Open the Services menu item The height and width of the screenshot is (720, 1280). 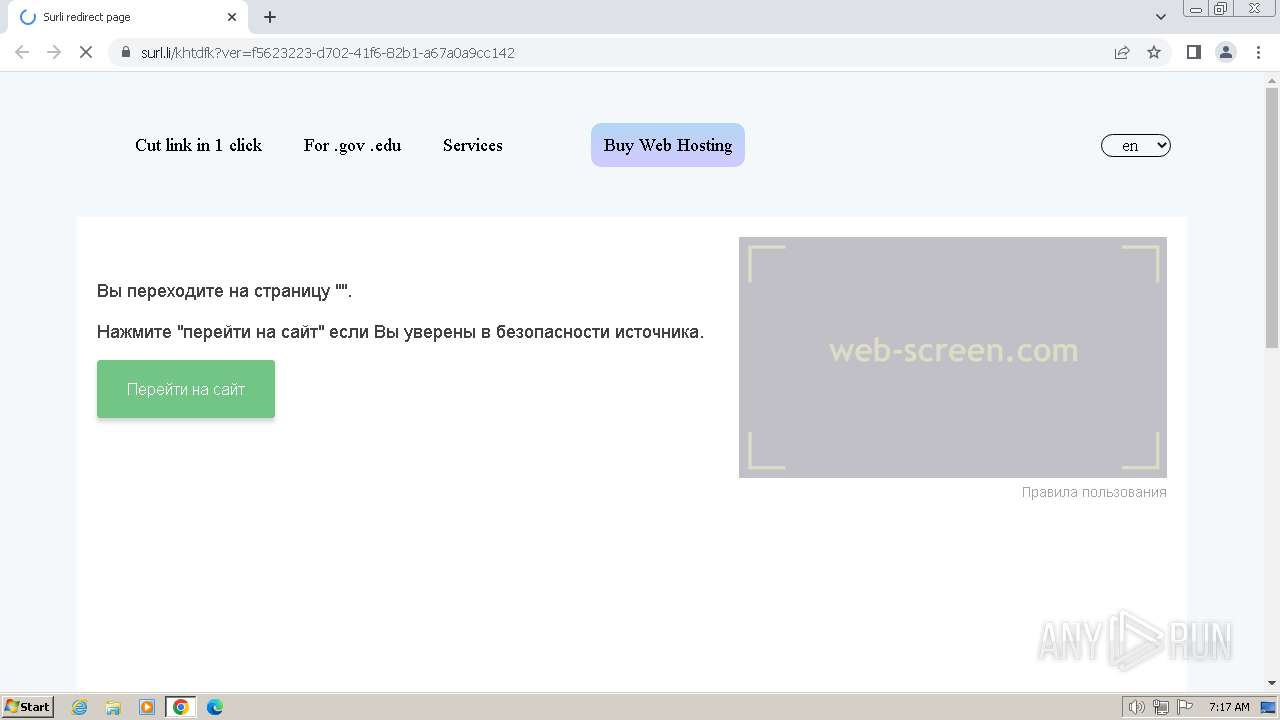(473, 145)
